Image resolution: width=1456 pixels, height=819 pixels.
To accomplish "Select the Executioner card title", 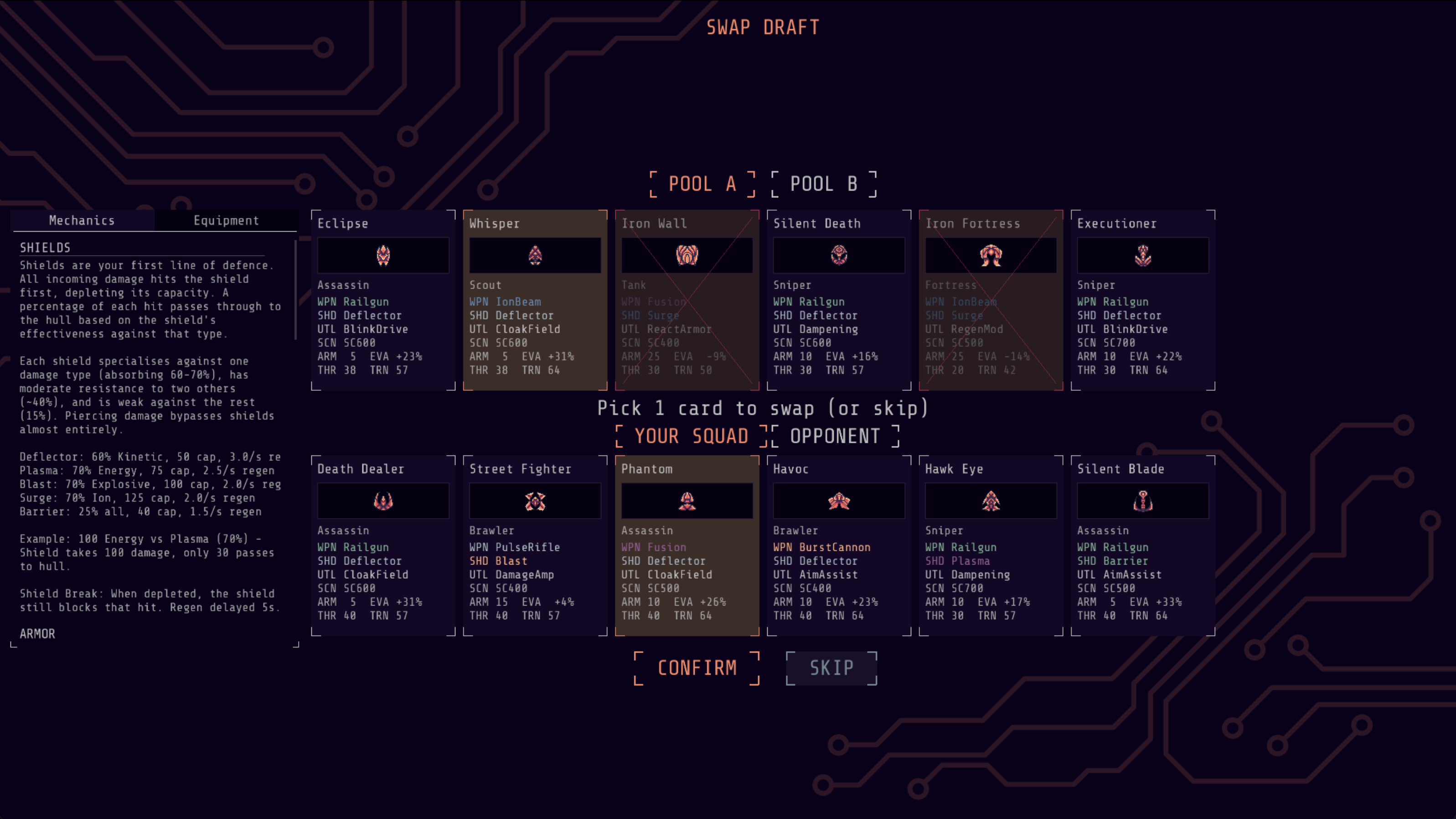I will coord(1116,223).
